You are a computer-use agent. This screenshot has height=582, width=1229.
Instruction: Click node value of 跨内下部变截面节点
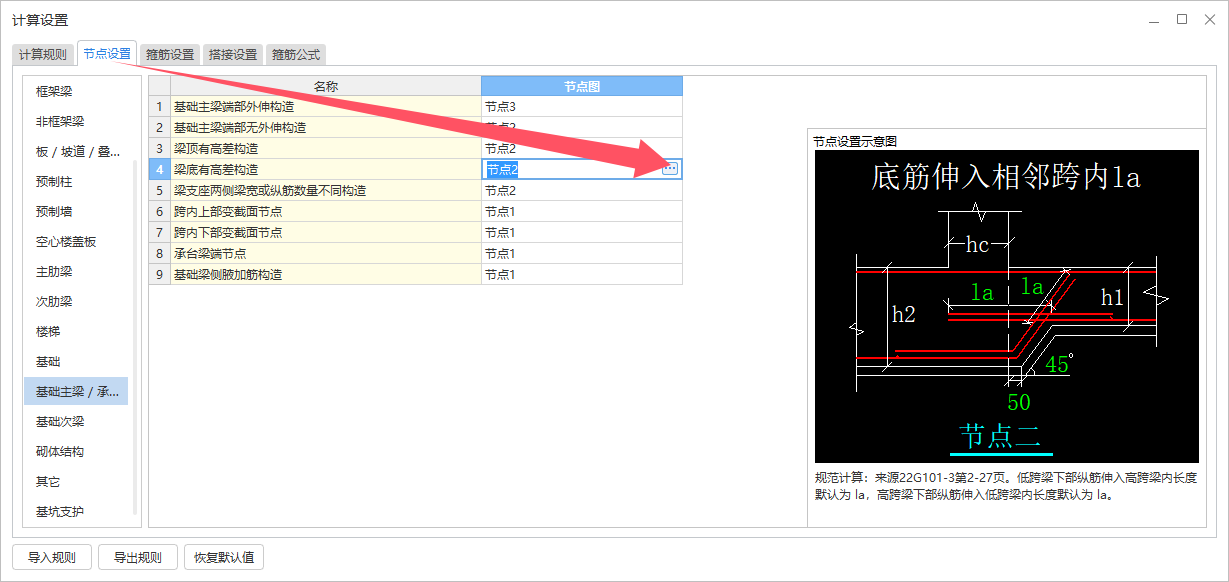[582, 232]
